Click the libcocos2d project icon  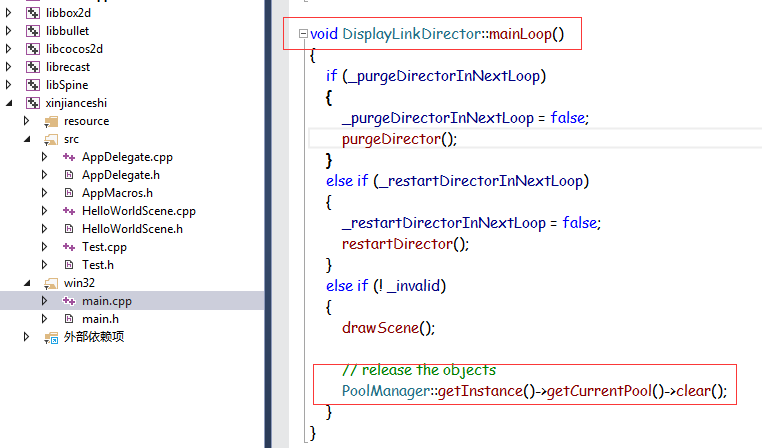[33, 49]
